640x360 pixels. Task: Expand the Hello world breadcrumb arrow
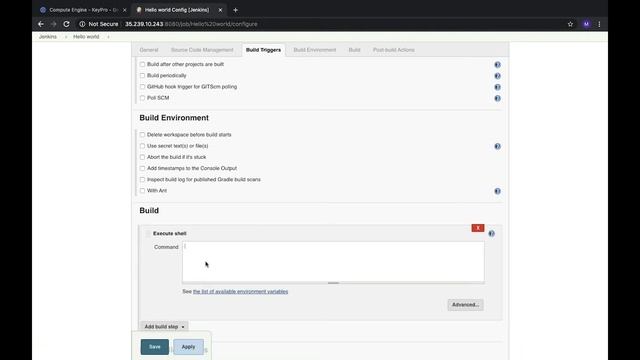108,37
